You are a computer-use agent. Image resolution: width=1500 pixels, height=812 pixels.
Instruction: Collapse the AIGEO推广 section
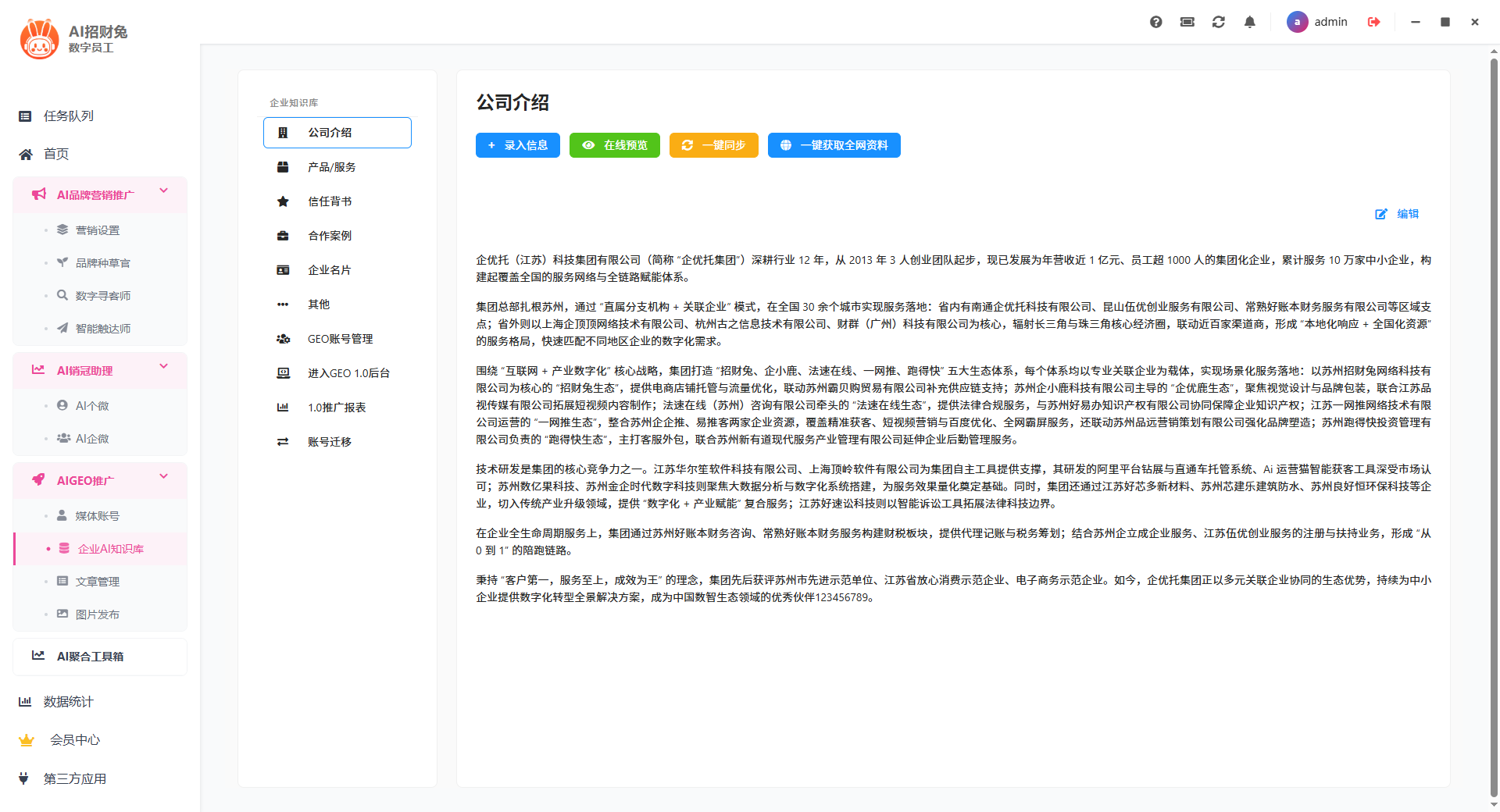click(163, 475)
